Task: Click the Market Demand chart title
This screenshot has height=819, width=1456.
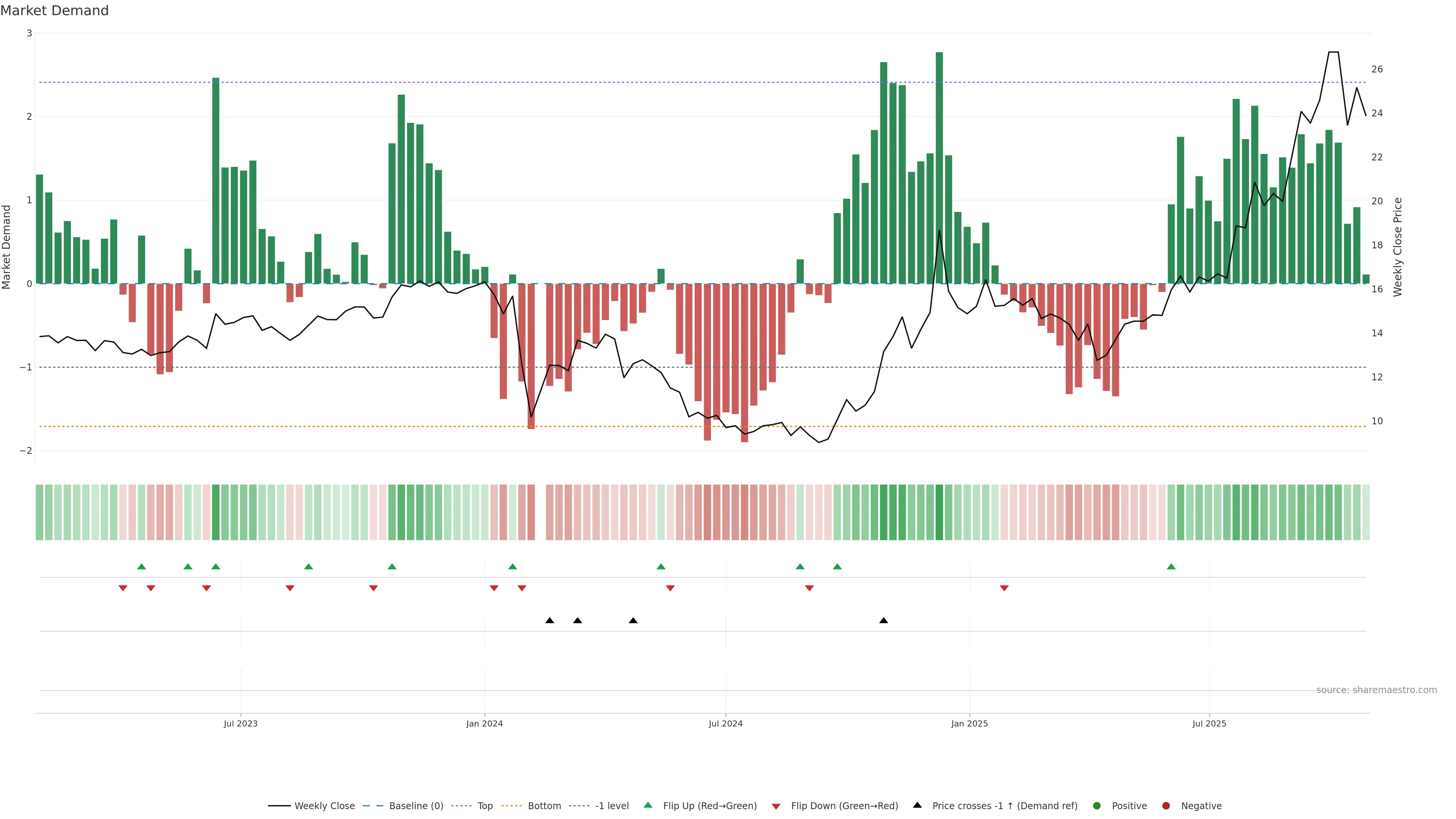Action: coord(54,11)
